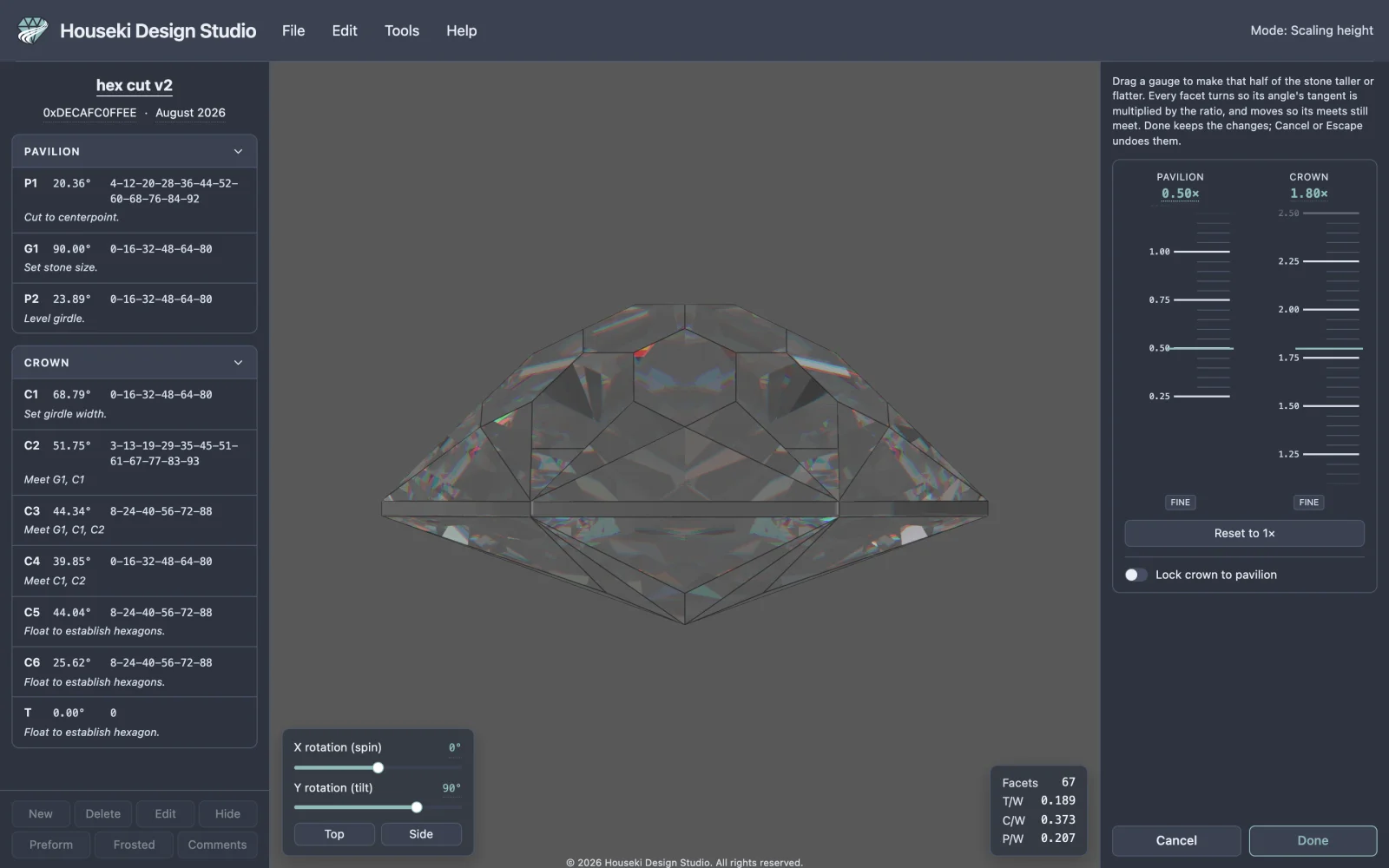Click the Hide button

(x=227, y=814)
